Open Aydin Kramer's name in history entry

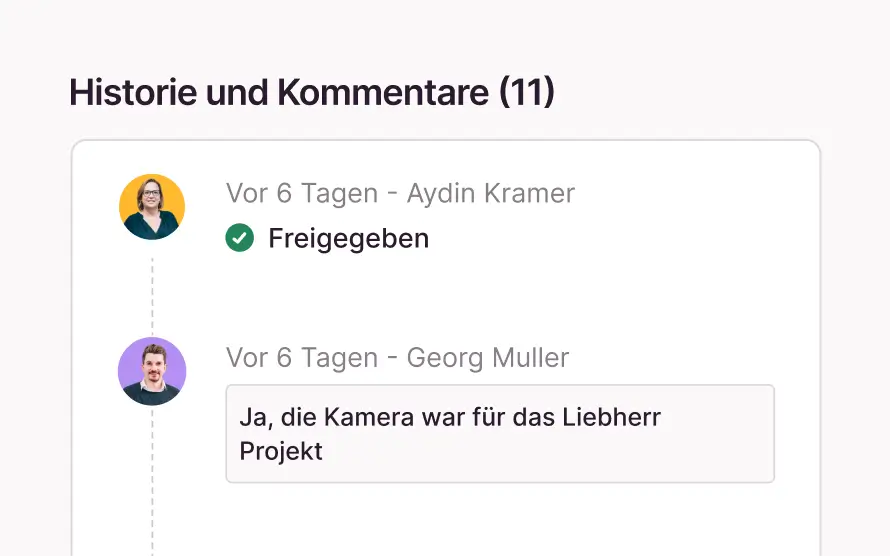[x=490, y=193]
